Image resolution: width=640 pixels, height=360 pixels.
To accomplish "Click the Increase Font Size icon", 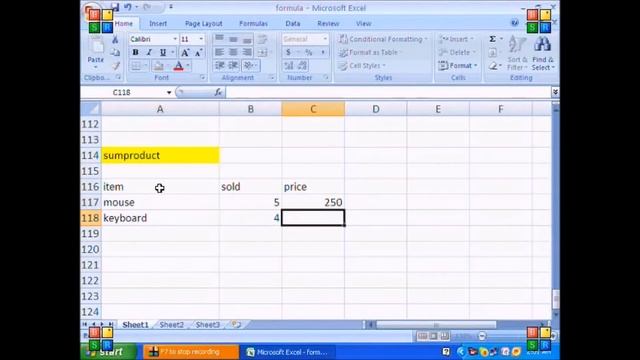I will pyautogui.click(x=185, y=52).
